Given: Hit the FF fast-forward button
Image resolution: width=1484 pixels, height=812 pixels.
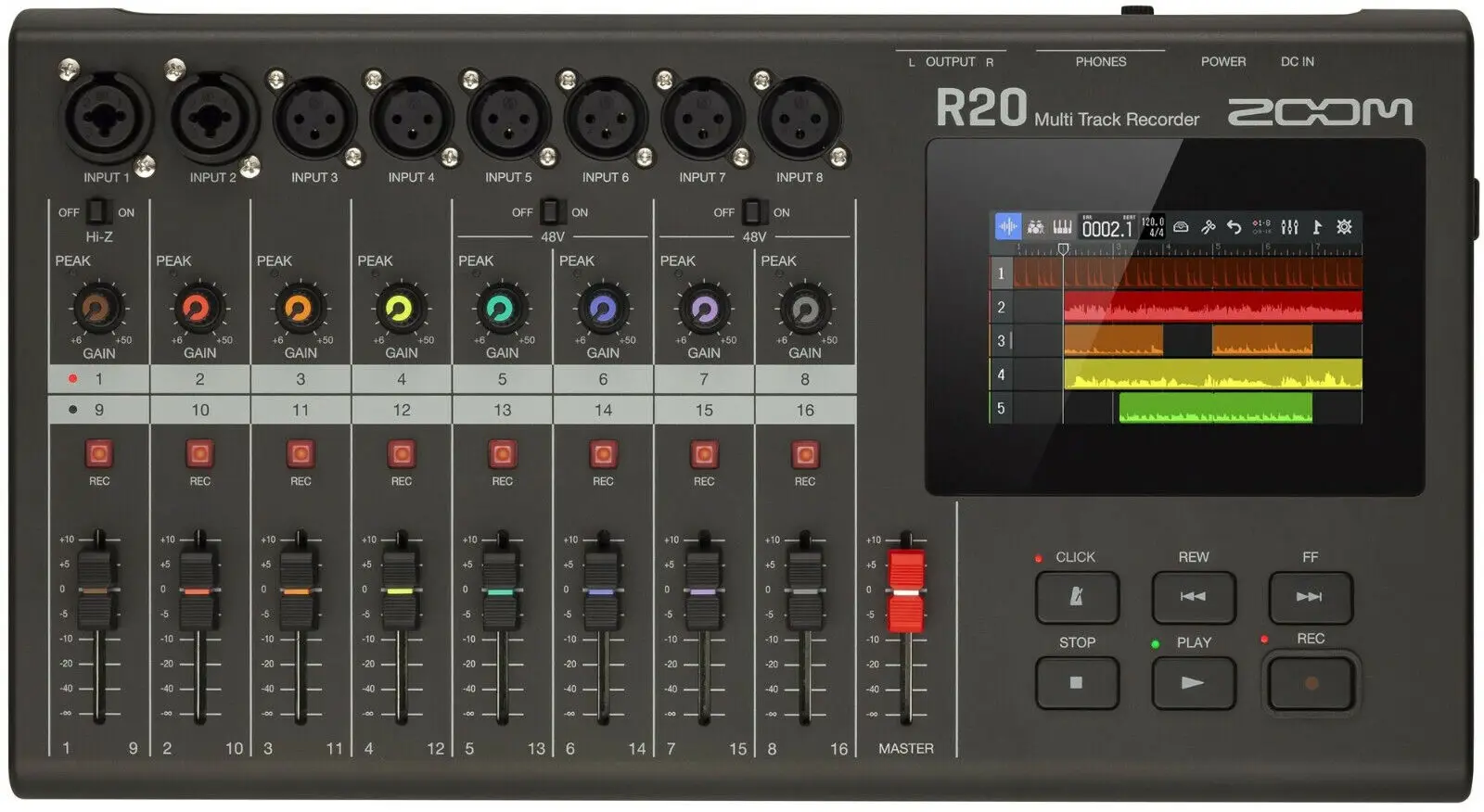Looking at the screenshot, I should click(1310, 597).
